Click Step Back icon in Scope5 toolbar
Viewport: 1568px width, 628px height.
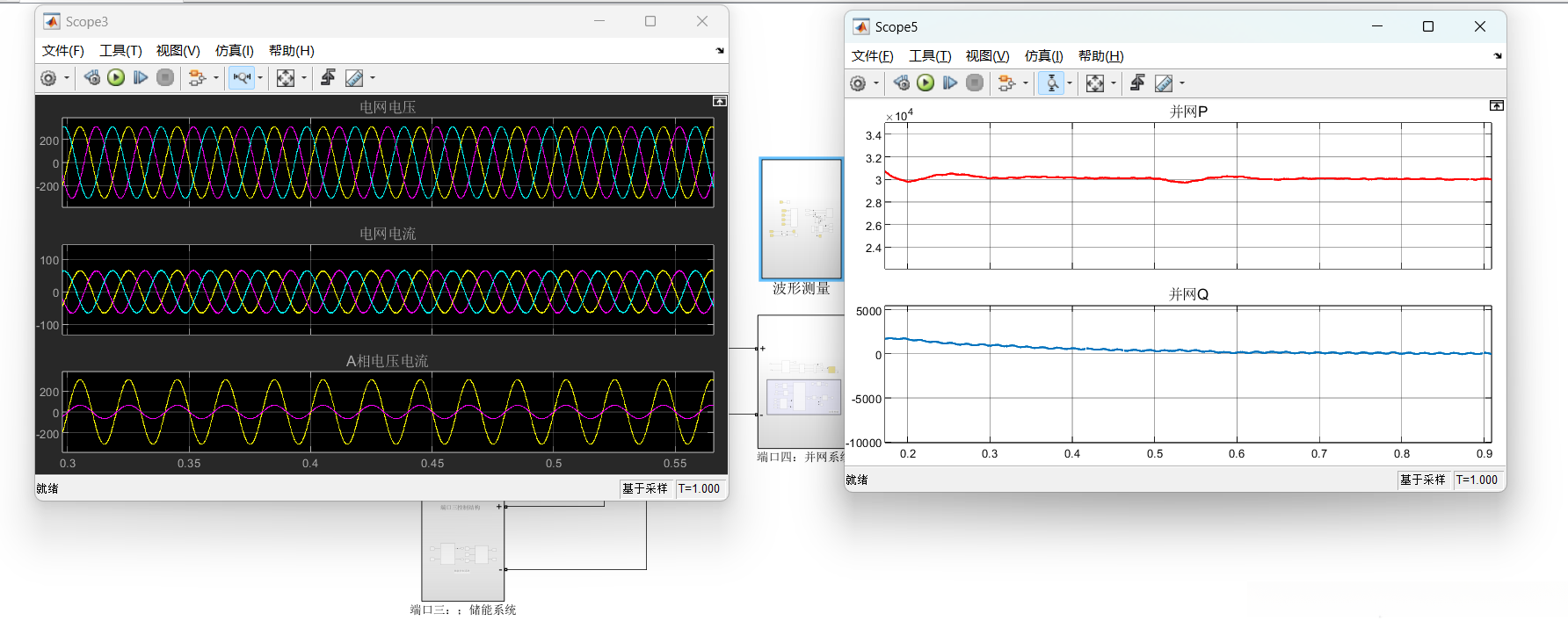[902, 83]
